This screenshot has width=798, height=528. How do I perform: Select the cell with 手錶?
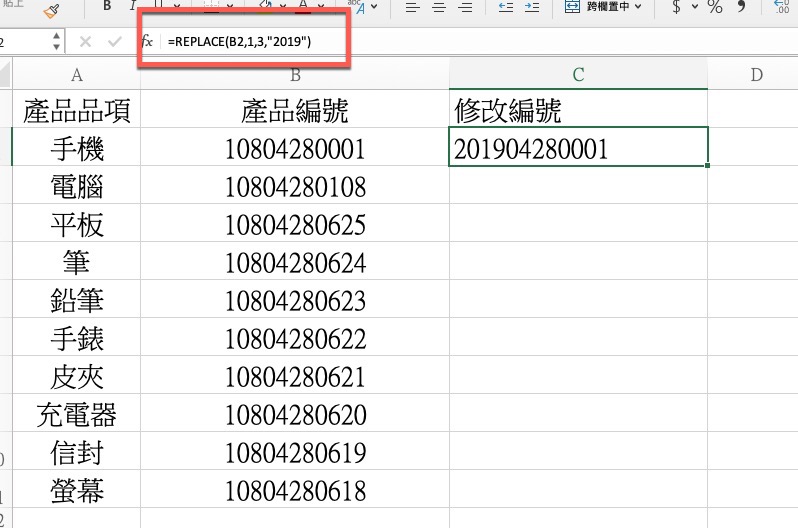click(x=76, y=337)
